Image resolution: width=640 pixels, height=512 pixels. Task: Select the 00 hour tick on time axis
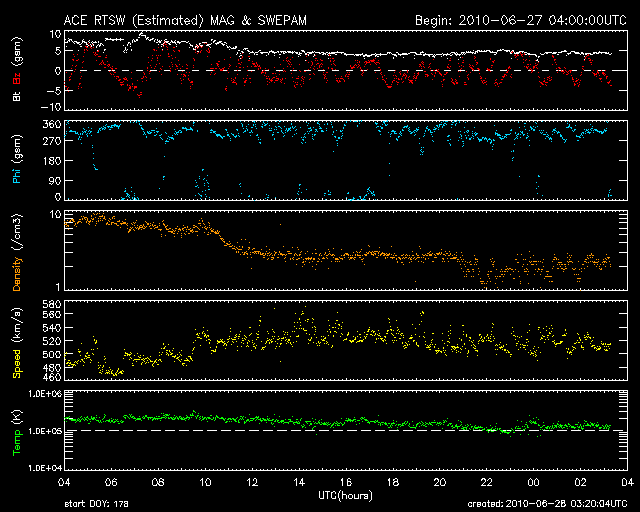(x=534, y=483)
